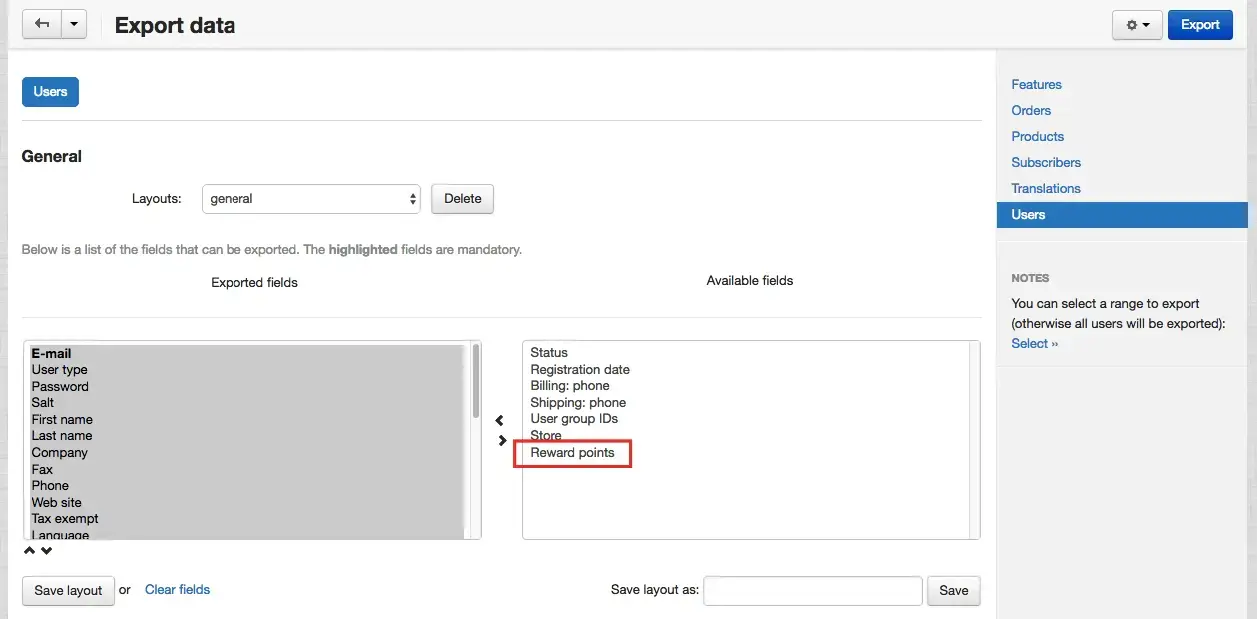The width and height of the screenshot is (1257, 619).
Task: Focus the Save layout as input
Action: 812,591
